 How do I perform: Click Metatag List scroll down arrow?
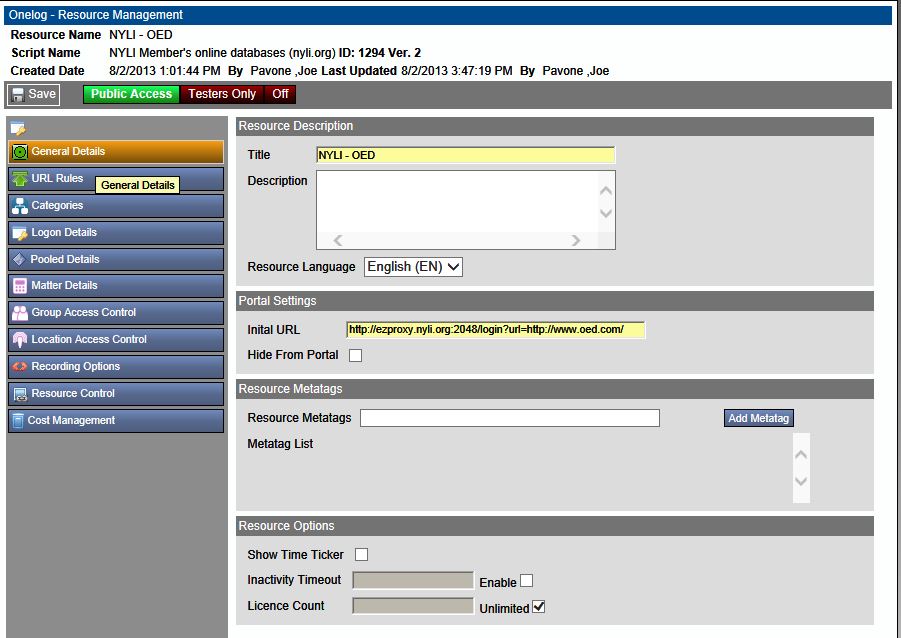801,482
